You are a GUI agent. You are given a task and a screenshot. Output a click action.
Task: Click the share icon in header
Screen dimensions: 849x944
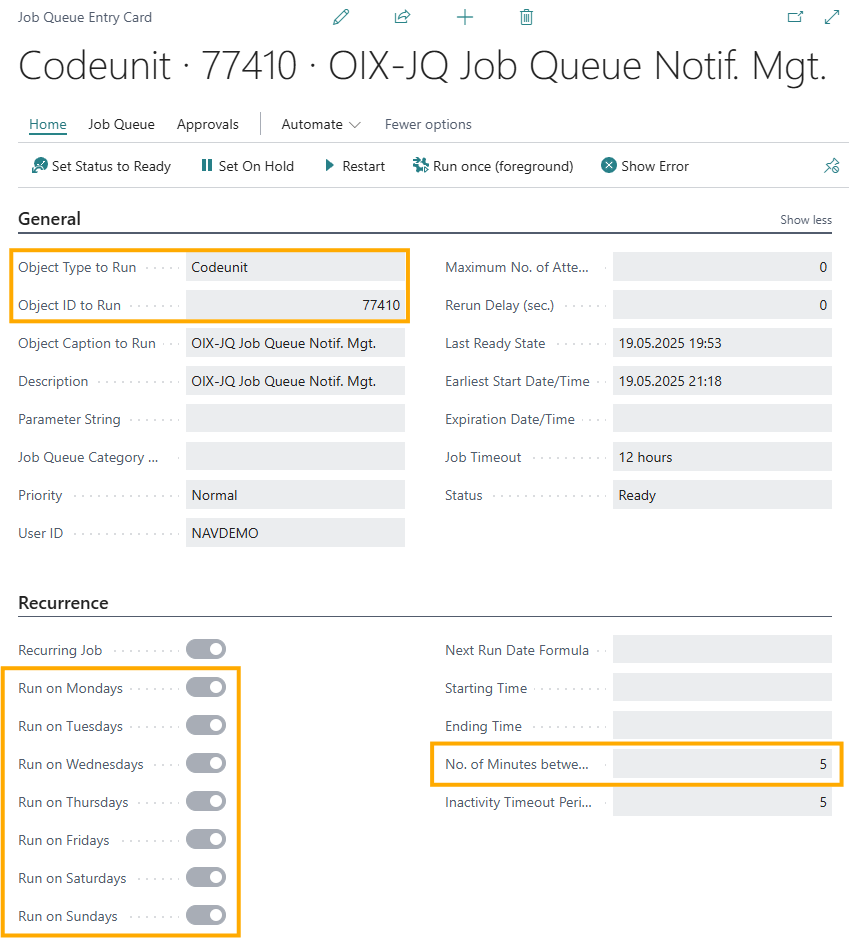click(x=402, y=17)
